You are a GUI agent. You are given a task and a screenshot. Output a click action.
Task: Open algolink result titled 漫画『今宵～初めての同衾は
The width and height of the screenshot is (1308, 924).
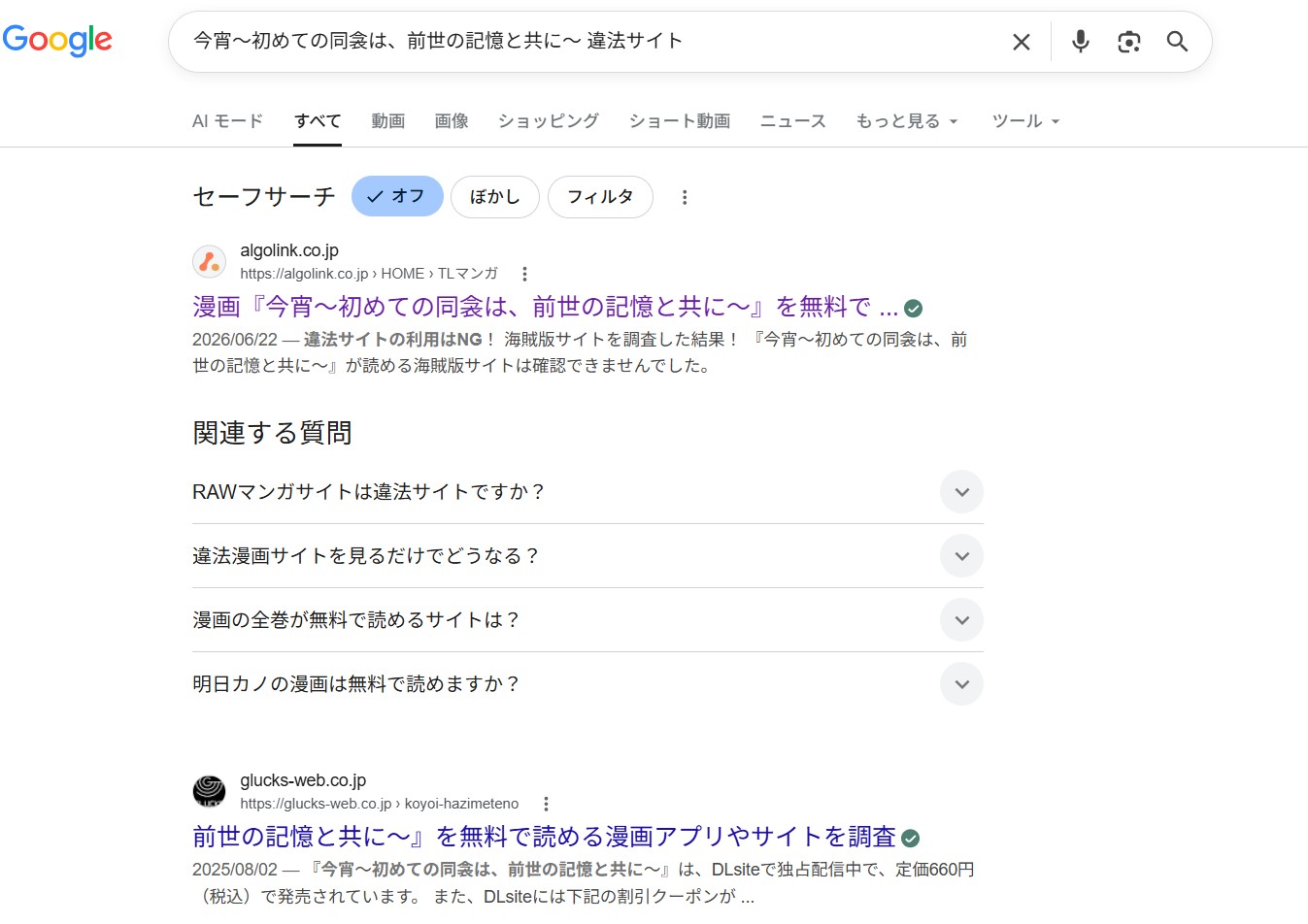click(x=545, y=307)
